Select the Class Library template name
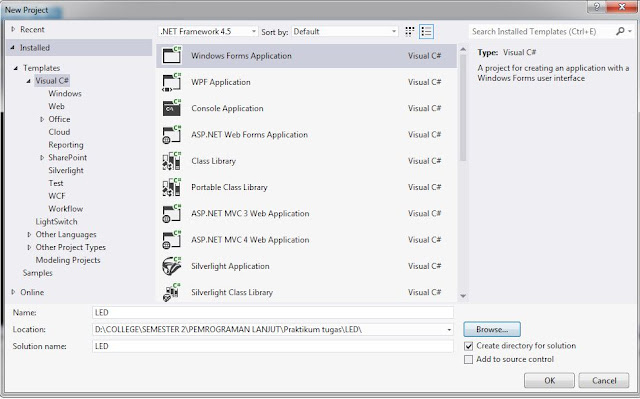 tap(213, 161)
